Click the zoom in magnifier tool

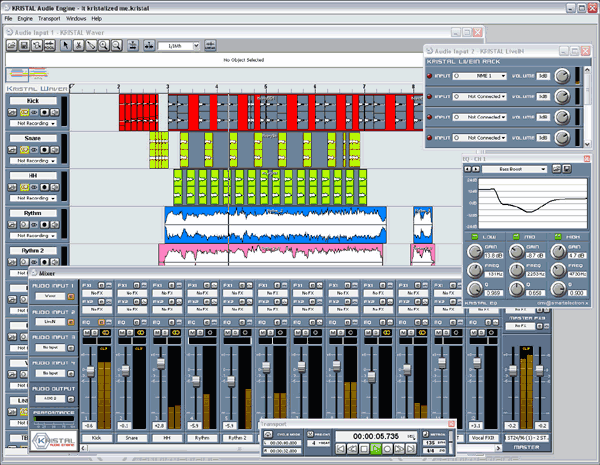[x=104, y=46]
